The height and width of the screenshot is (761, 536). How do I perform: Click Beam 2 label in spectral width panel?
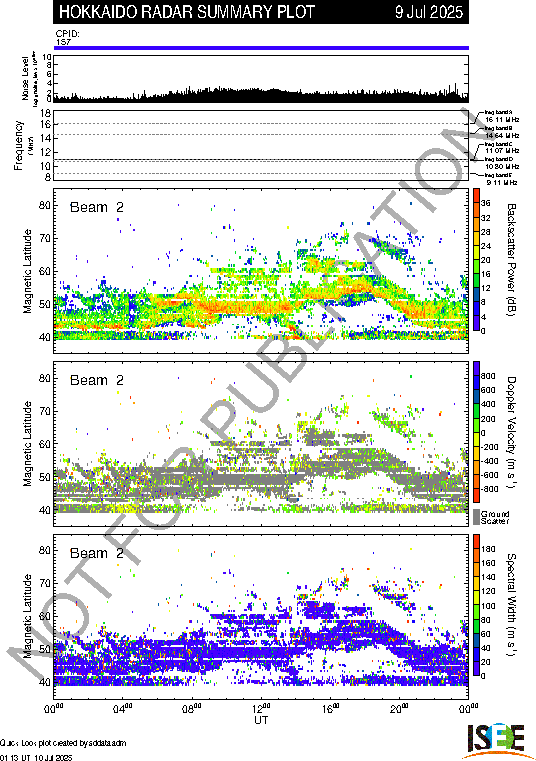(x=97, y=553)
